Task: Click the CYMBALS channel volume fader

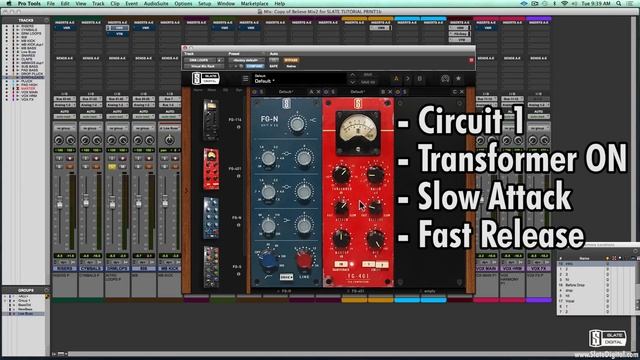Action: coord(86,201)
